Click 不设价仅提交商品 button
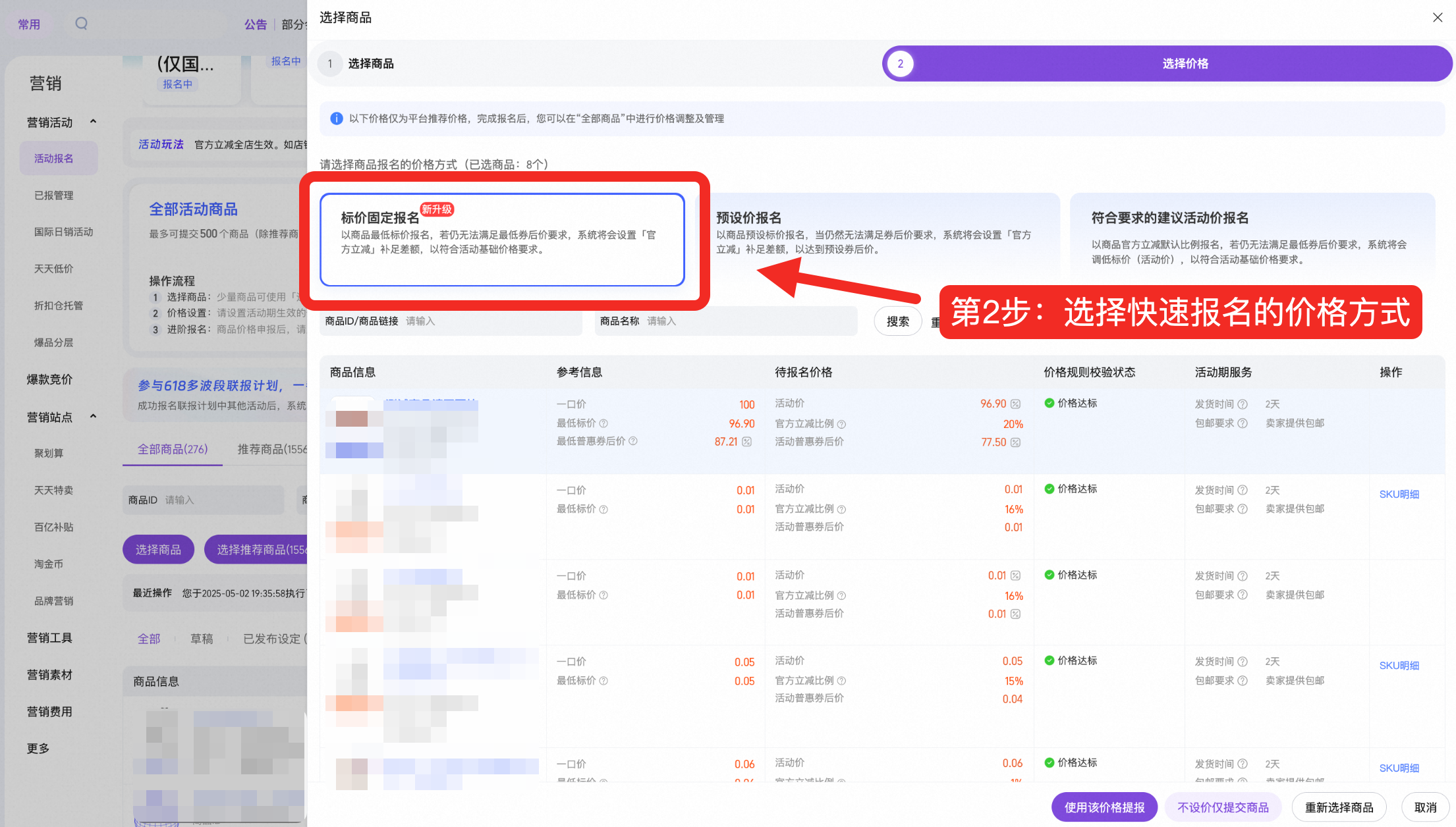This screenshot has width=1456, height=827. click(1223, 807)
